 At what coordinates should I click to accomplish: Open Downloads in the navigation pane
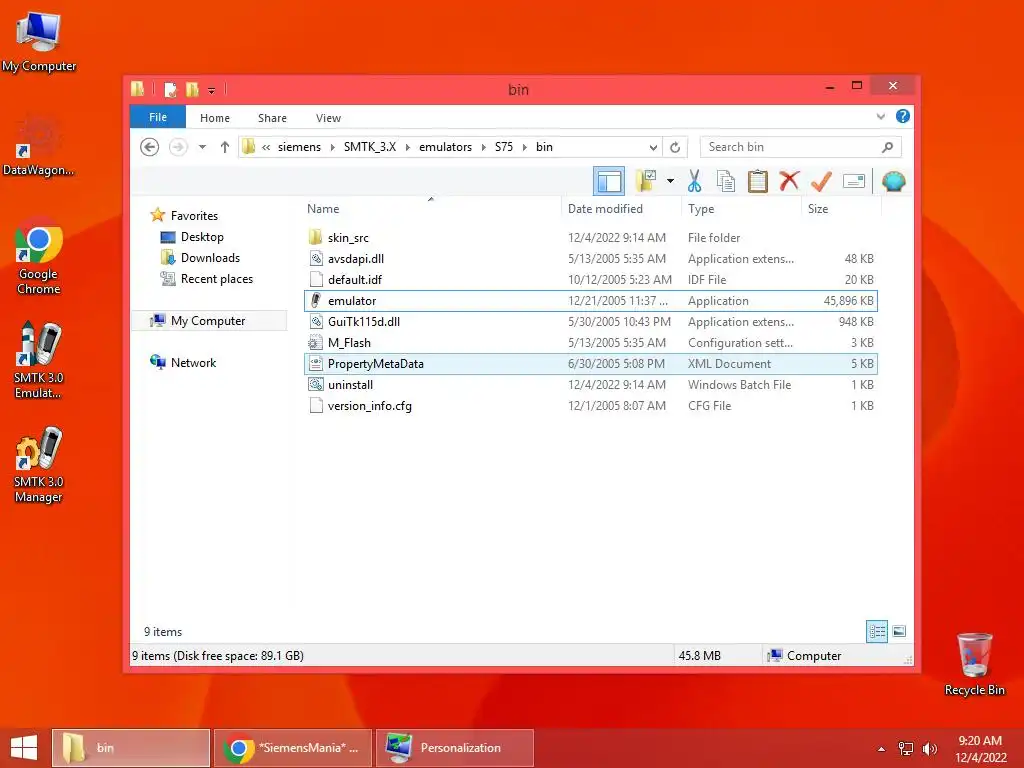(x=210, y=258)
